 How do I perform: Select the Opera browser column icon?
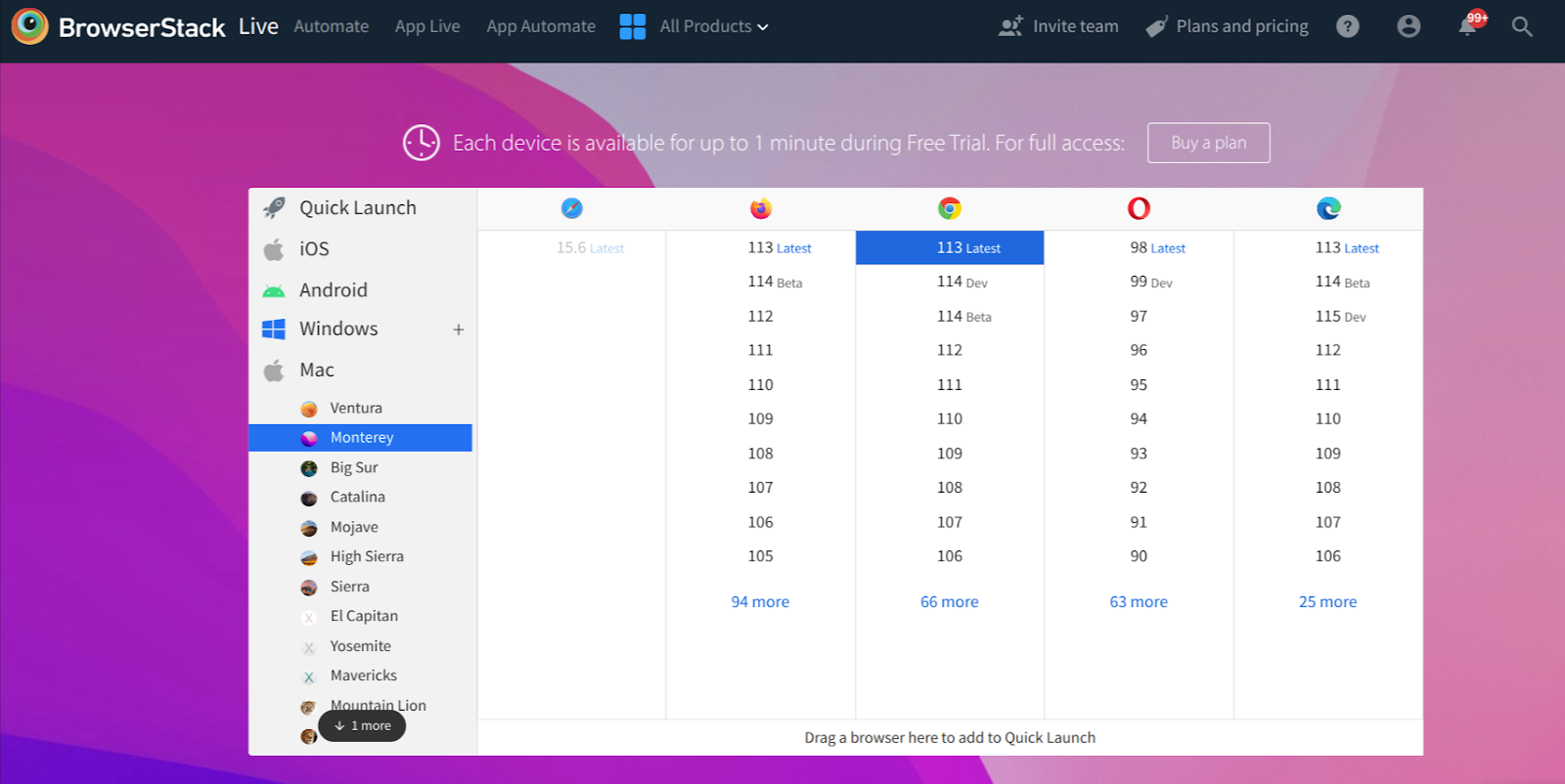(1139, 208)
